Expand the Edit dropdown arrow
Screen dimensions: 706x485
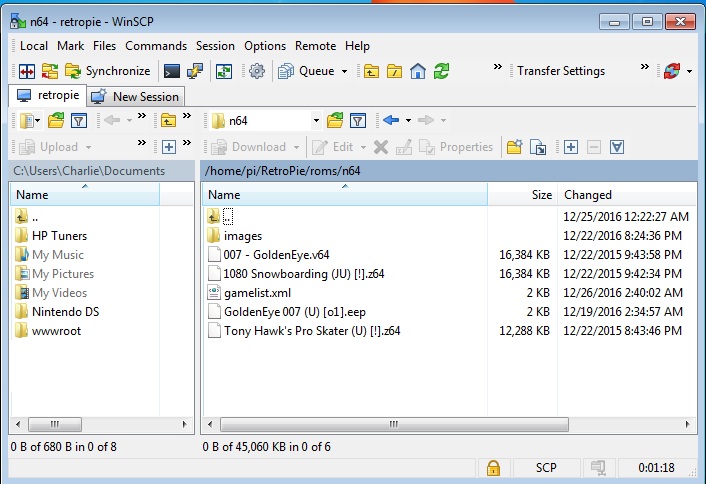click(x=363, y=147)
